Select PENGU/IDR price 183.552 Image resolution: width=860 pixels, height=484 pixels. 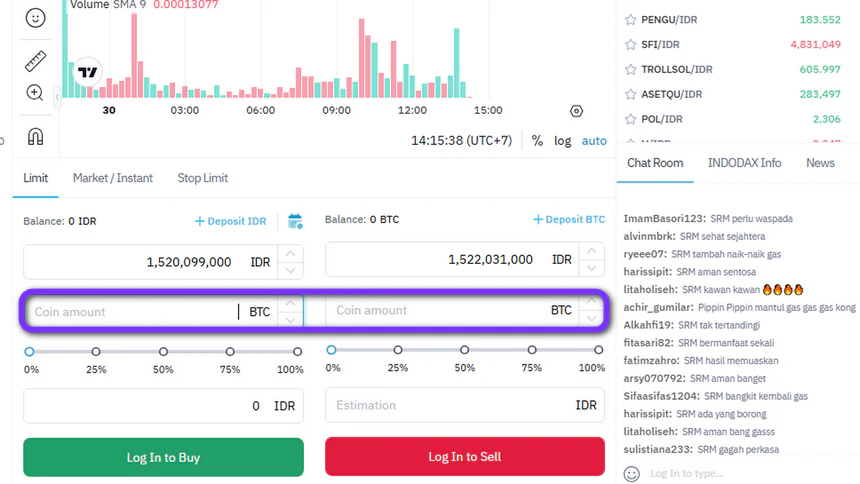pos(820,20)
